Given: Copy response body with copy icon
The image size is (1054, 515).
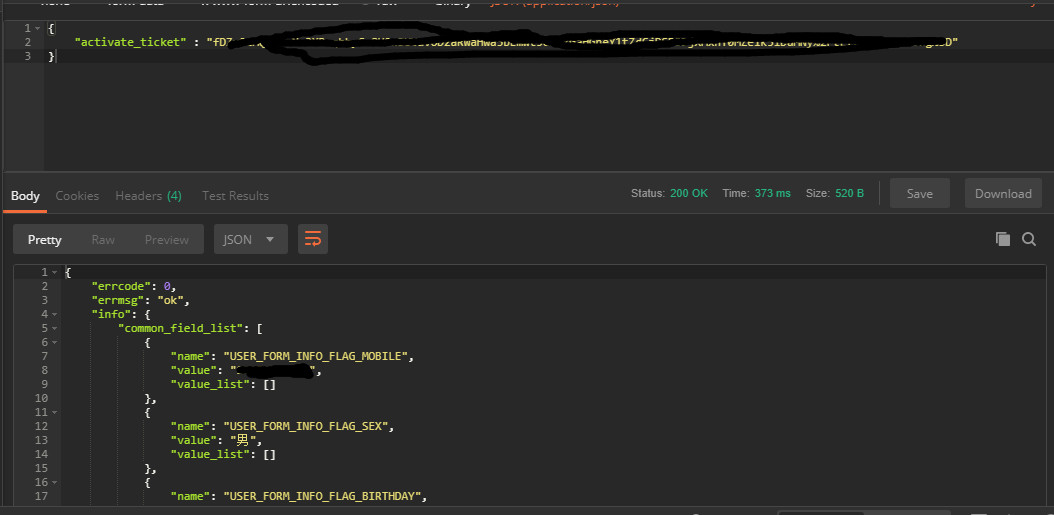Looking at the screenshot, I should [1003, 239].
